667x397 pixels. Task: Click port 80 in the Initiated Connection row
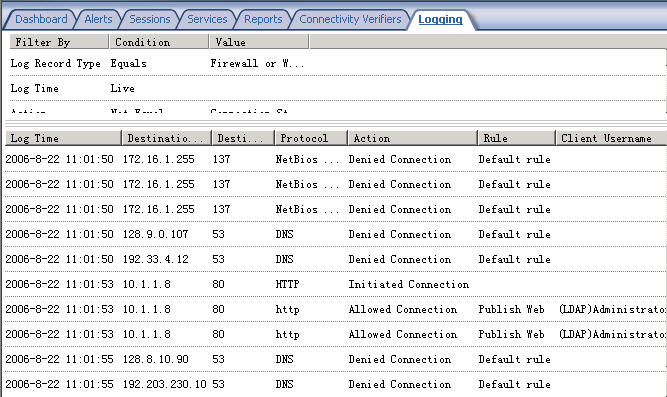point(218,284)
